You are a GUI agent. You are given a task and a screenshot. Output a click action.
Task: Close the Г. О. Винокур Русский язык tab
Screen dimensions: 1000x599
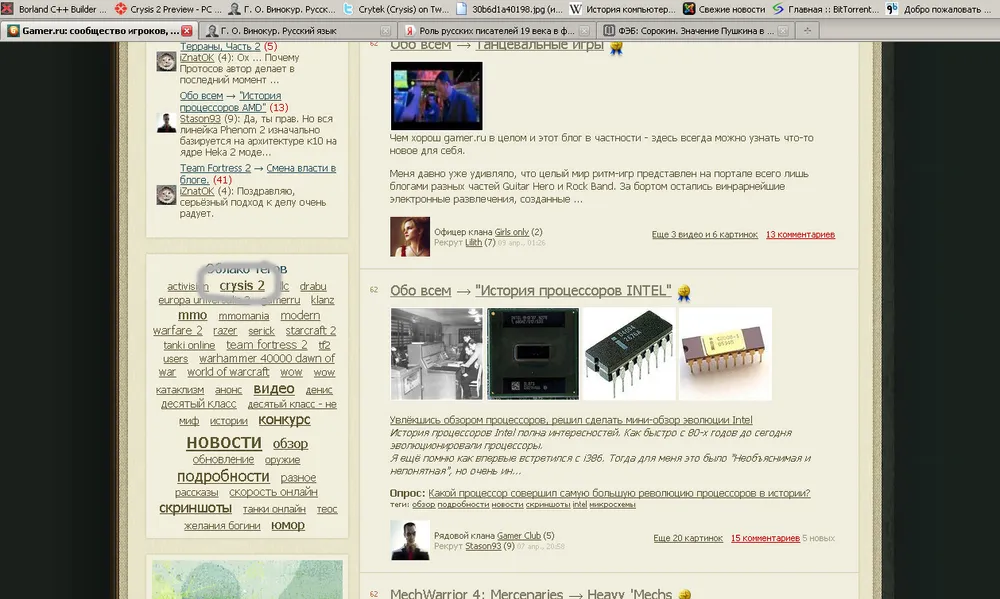tap(385, 31)
